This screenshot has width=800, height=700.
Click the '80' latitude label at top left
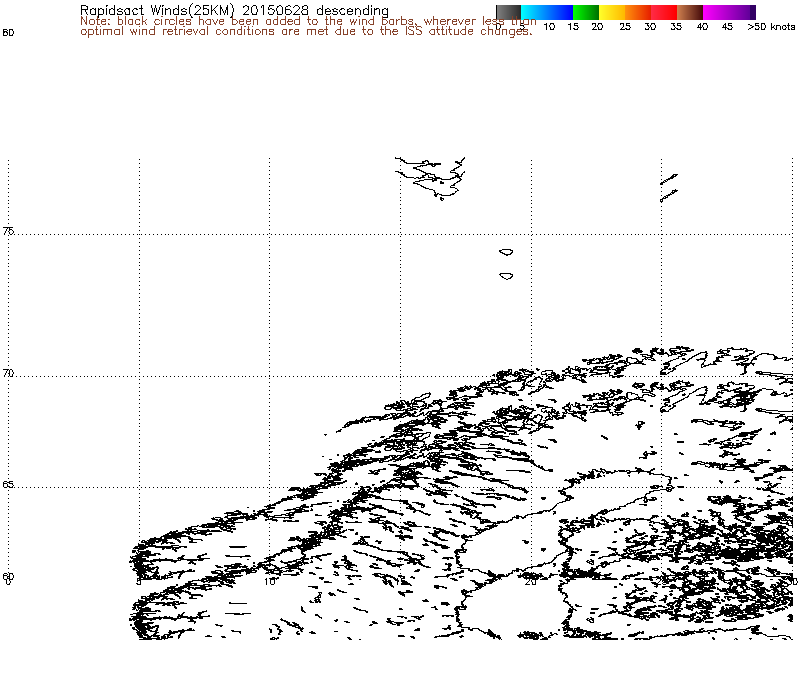[8, 33]
